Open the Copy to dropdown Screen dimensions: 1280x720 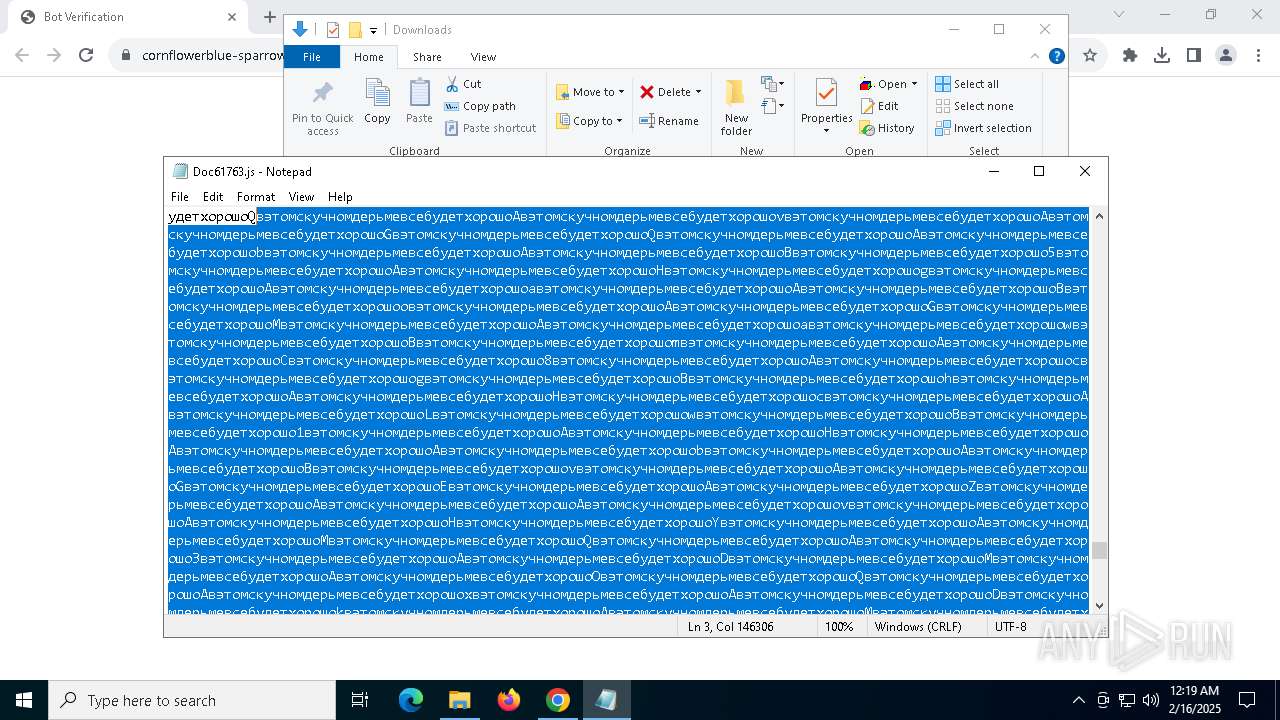point(589,121)
